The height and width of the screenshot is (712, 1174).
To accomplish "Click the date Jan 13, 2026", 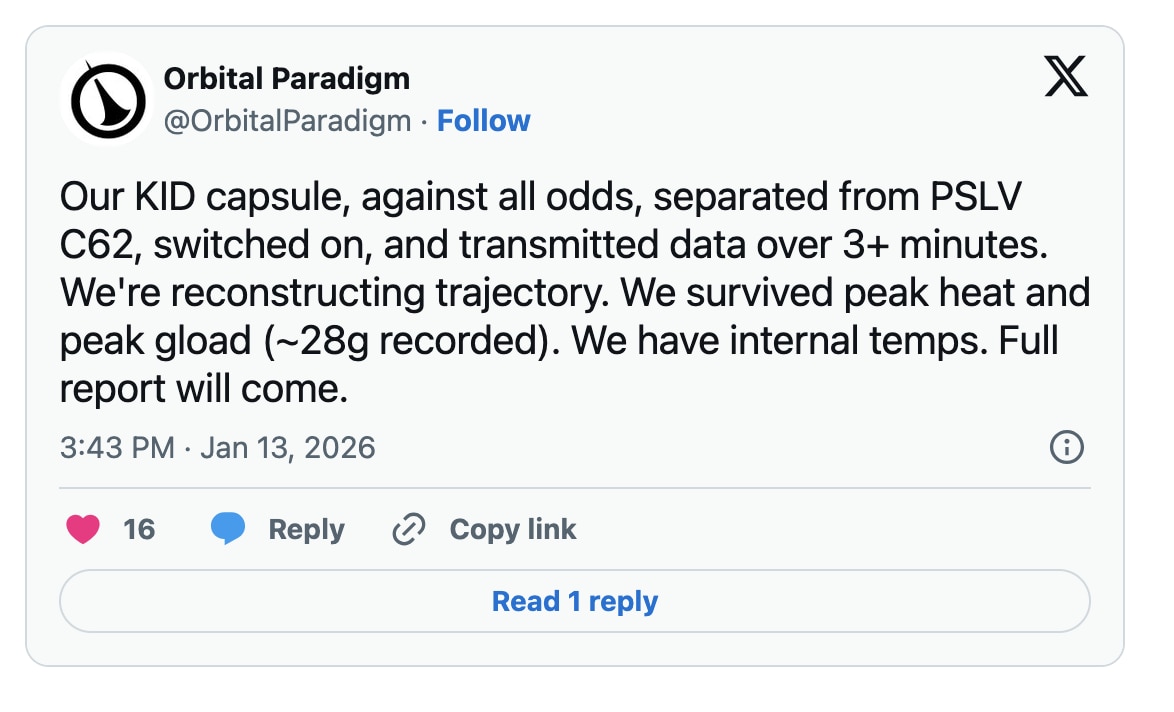I will click(288, 448).
